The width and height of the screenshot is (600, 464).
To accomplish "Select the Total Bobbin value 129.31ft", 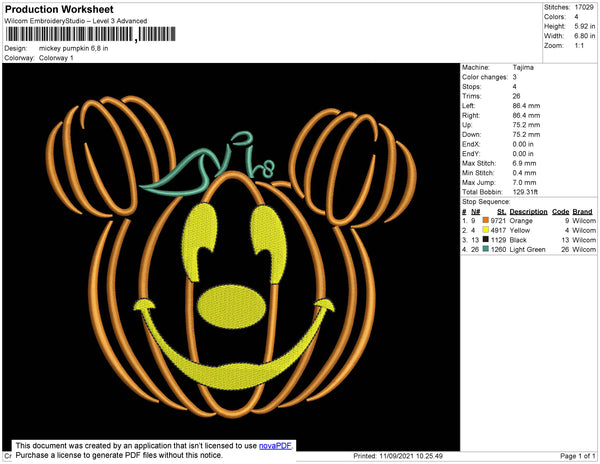I will coord(525,192).
